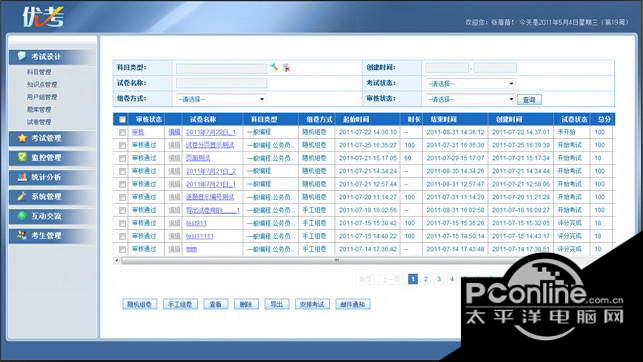Focus the 试卷名称 input field
The width and height of the screenshot is (643, 362).
[221, 84]
